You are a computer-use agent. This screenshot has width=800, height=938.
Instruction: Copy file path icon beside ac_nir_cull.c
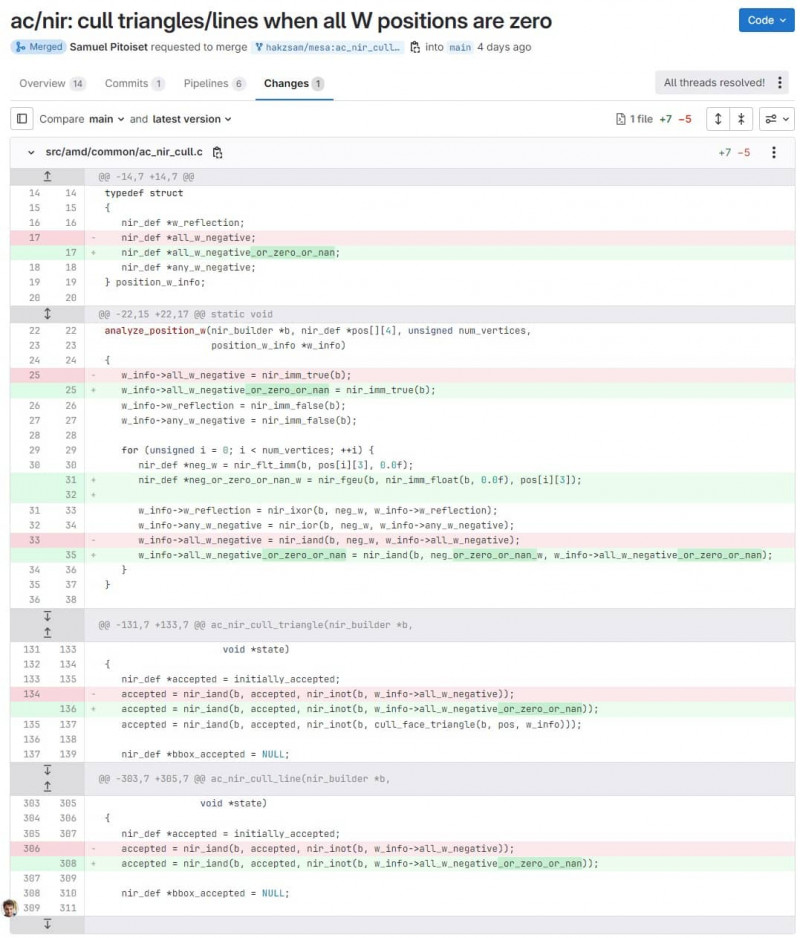[x=217, y=153]
